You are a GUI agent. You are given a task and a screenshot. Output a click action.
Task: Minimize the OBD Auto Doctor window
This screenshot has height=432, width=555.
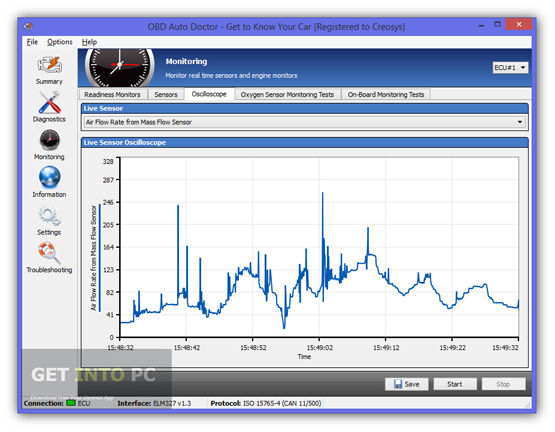[x=481, y=25]
